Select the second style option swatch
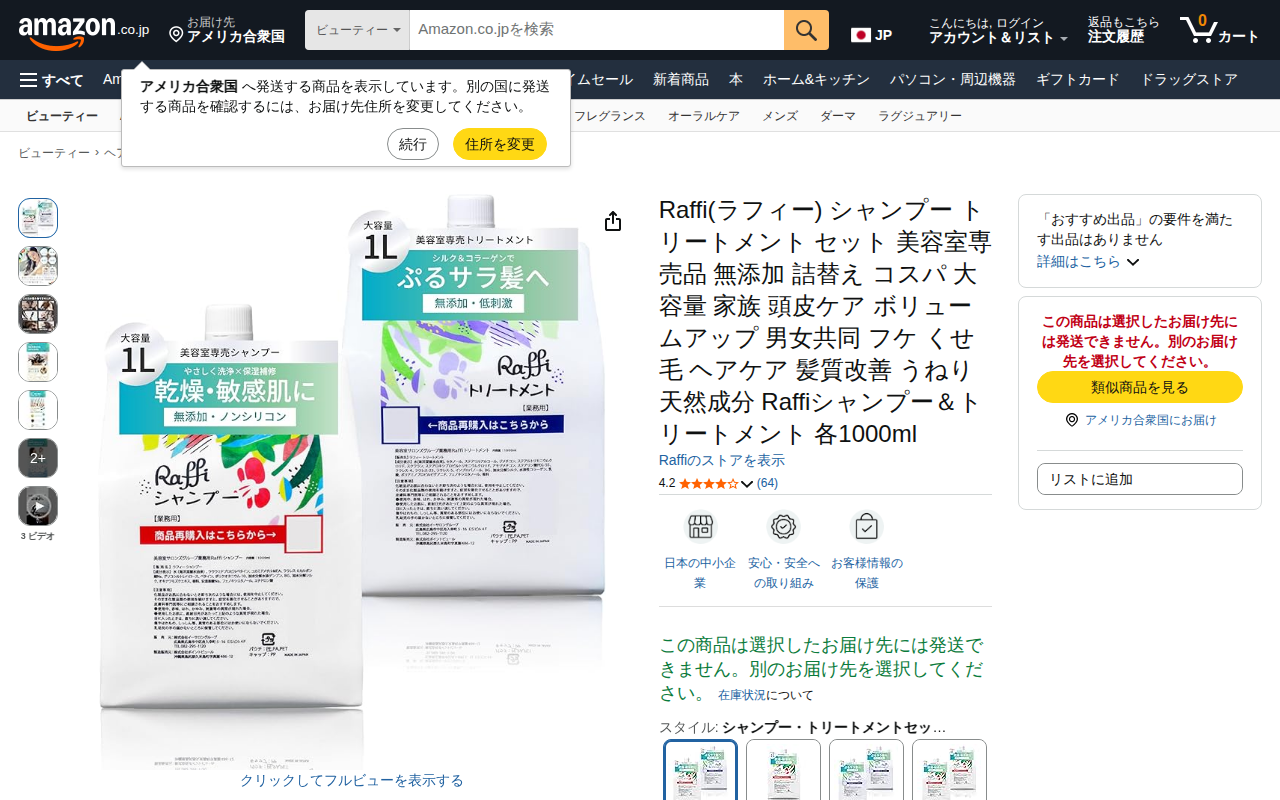 (783, 771)
